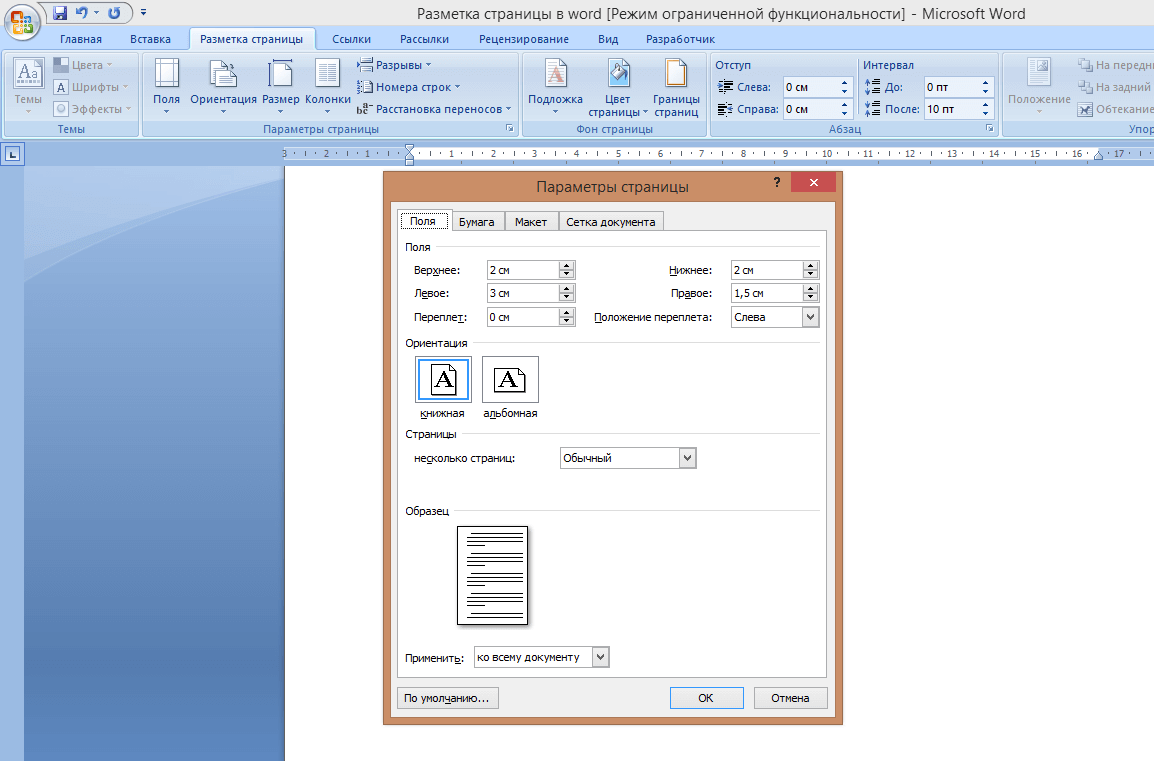Screen dimensions: 1154x761
Task: Open Разрывы breaks menu
Action: coord(394,65)
